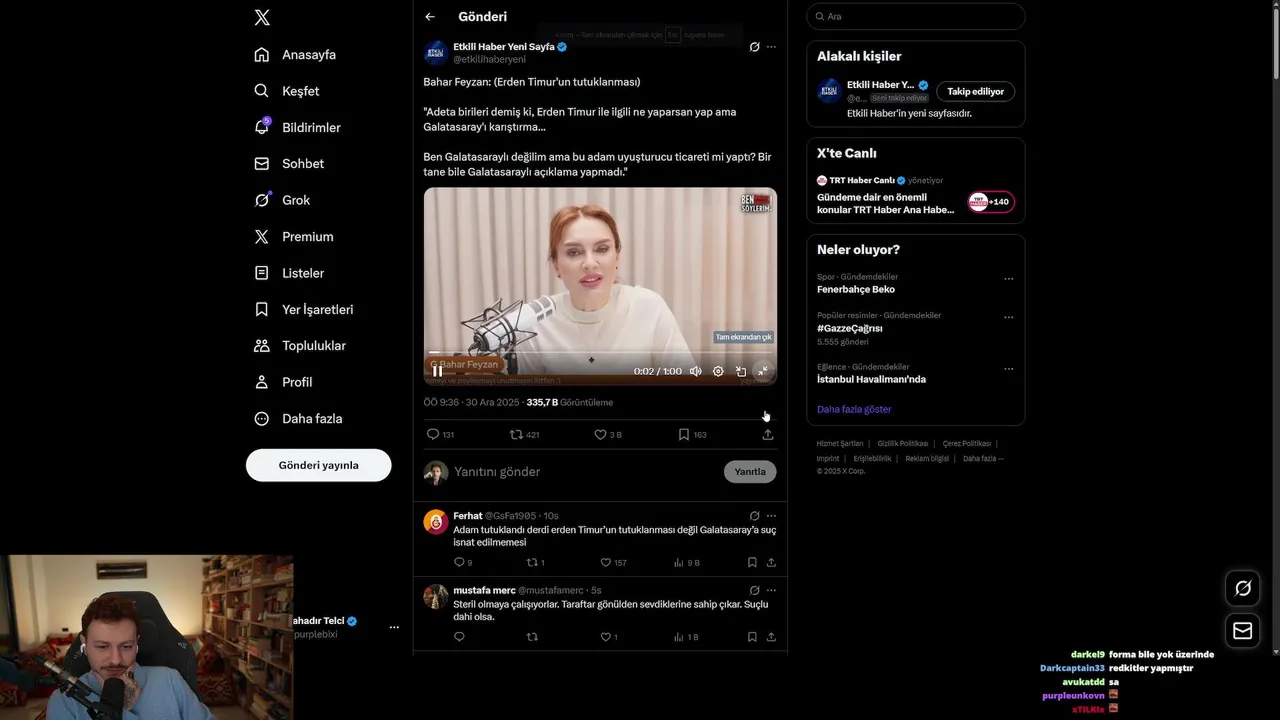
Task: Click Etkili Haber's post avatar
Action: click(436, 53)
